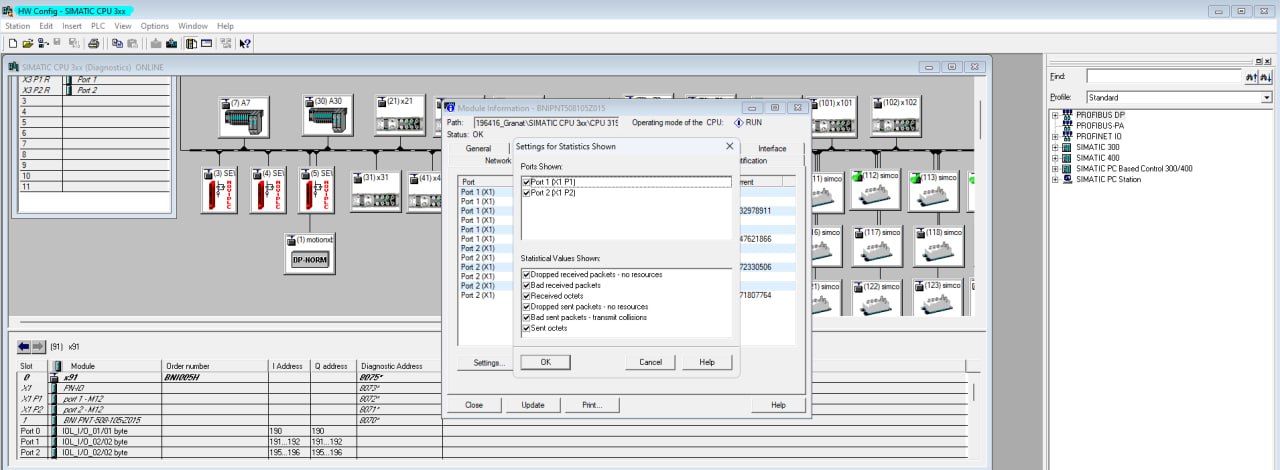The width and height of the screenshot is (1280, 470).
Task: Click the Print... button in Module Information
Action: pos(592,405)
